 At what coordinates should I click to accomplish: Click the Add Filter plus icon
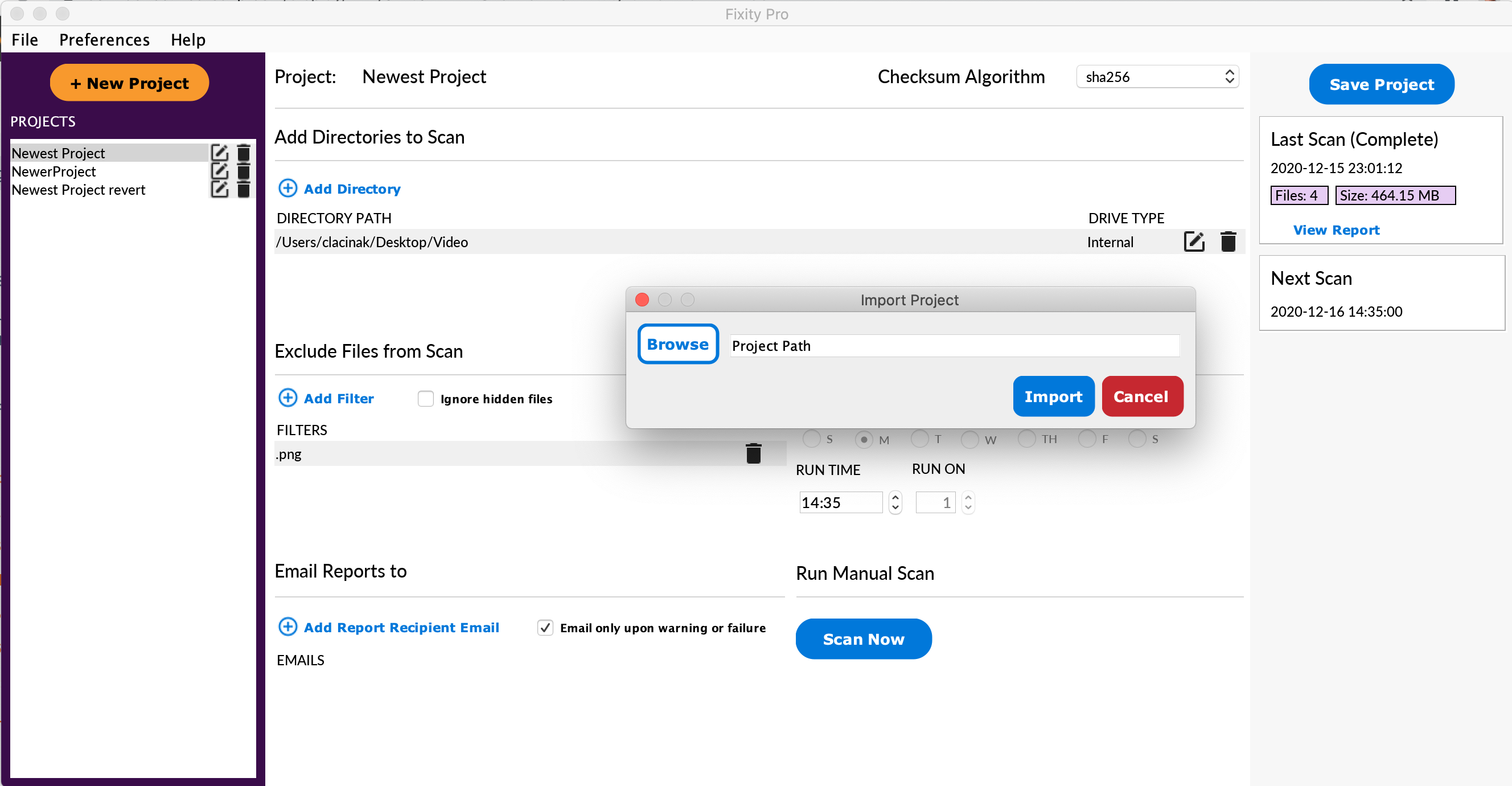click(287, 398)
